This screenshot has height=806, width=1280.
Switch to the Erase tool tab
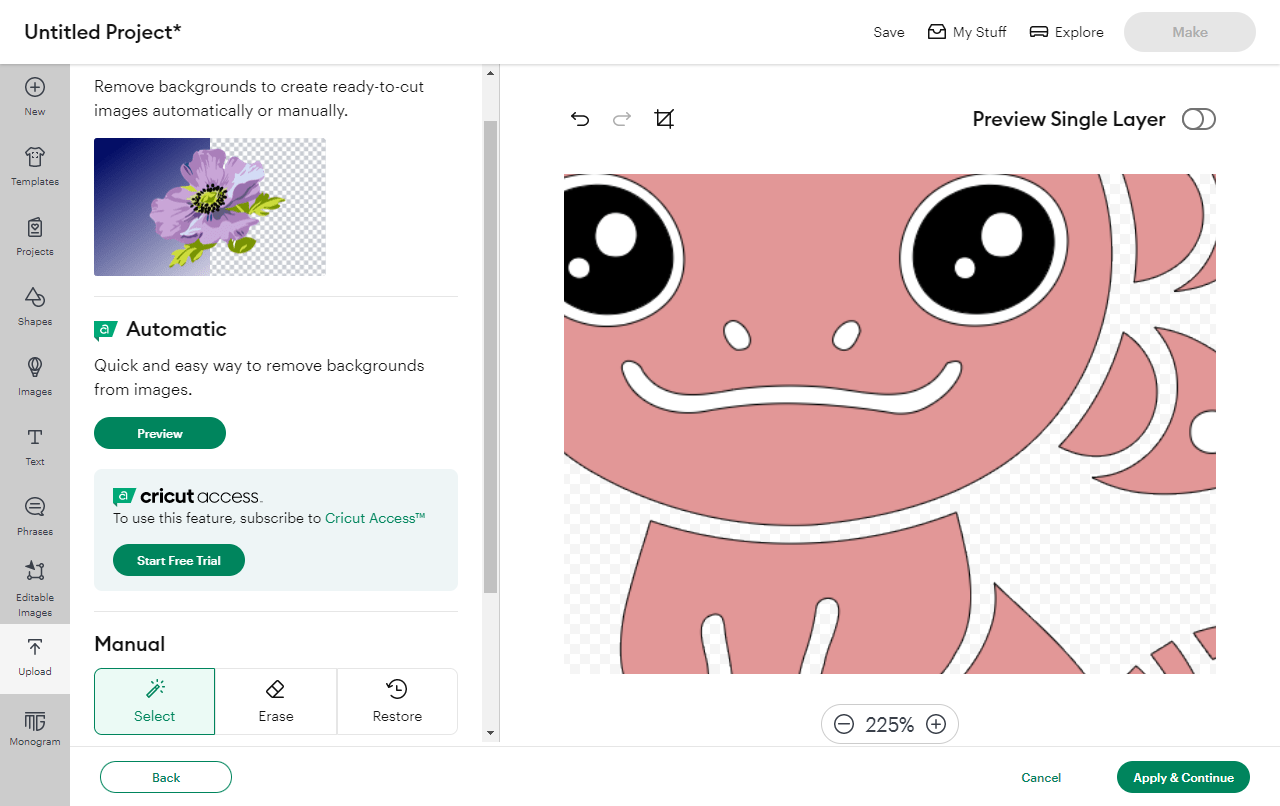[x=275, y=701]
